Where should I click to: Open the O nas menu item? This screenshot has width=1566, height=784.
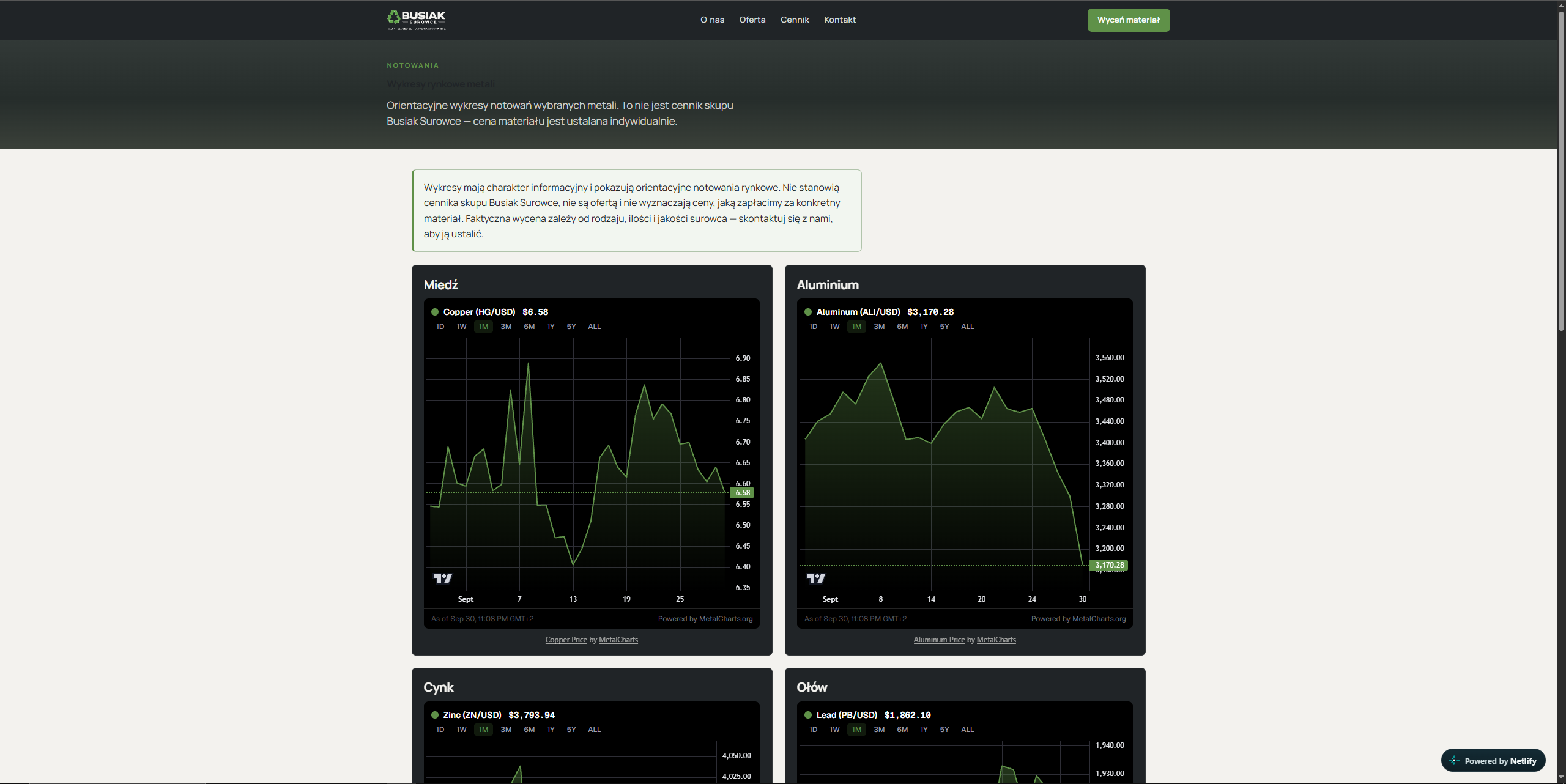(x=712, y=20)
